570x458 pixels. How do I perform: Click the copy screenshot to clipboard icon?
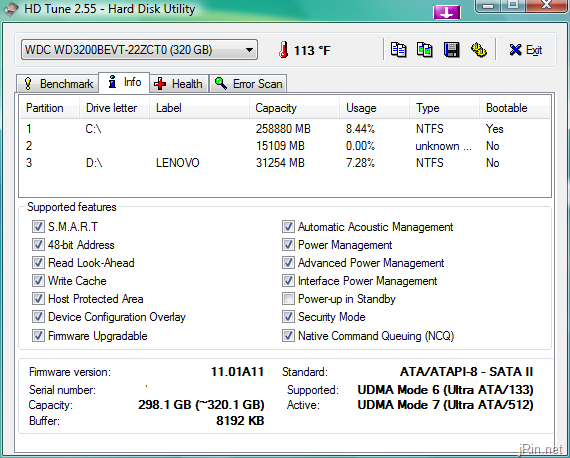pyautogui.click(x=425, y=50)
